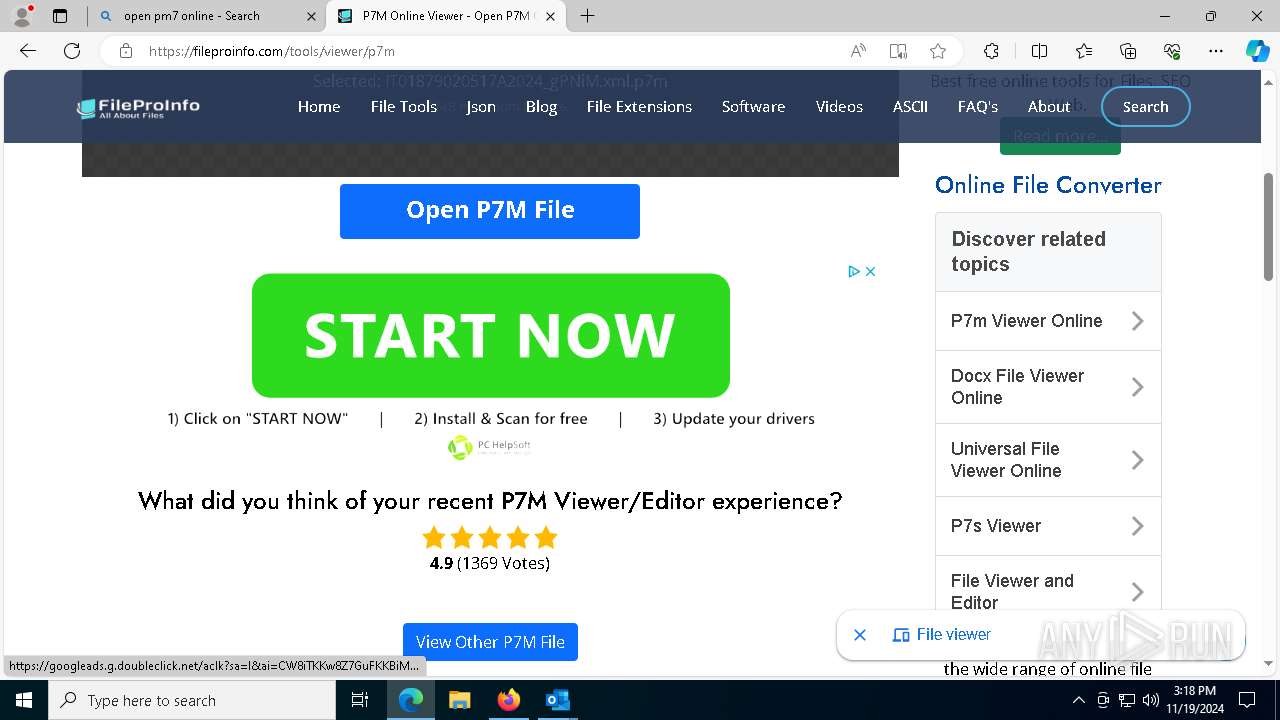Open the Windows Start menu

click(x=24, y=700)
